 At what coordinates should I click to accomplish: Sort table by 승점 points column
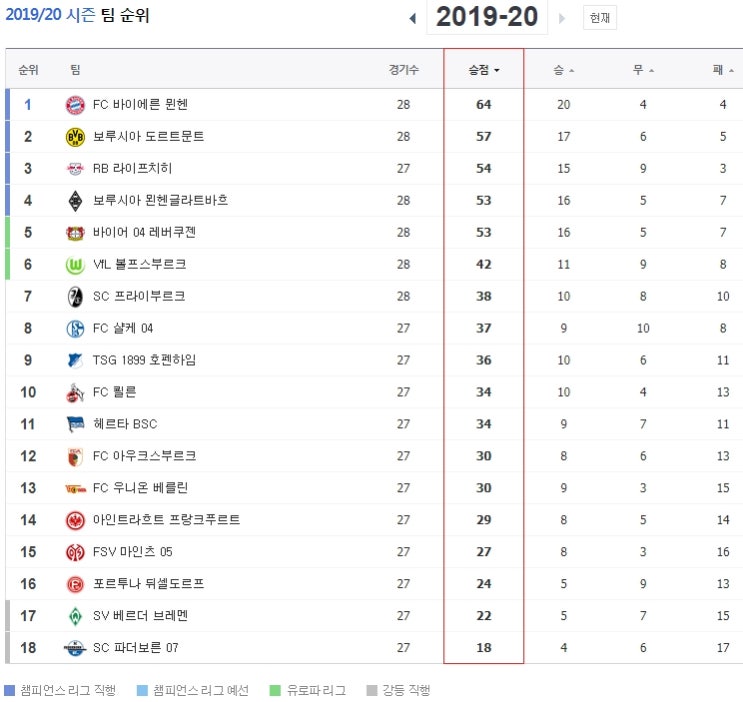[483, 70]
